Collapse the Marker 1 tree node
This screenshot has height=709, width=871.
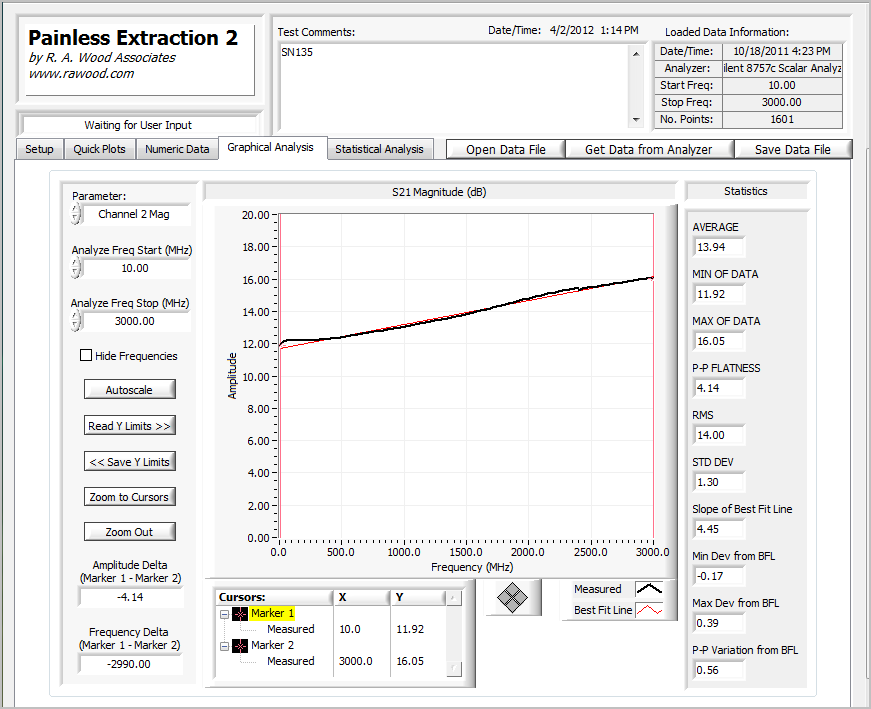pyautogui.click(x=224, y=614)
